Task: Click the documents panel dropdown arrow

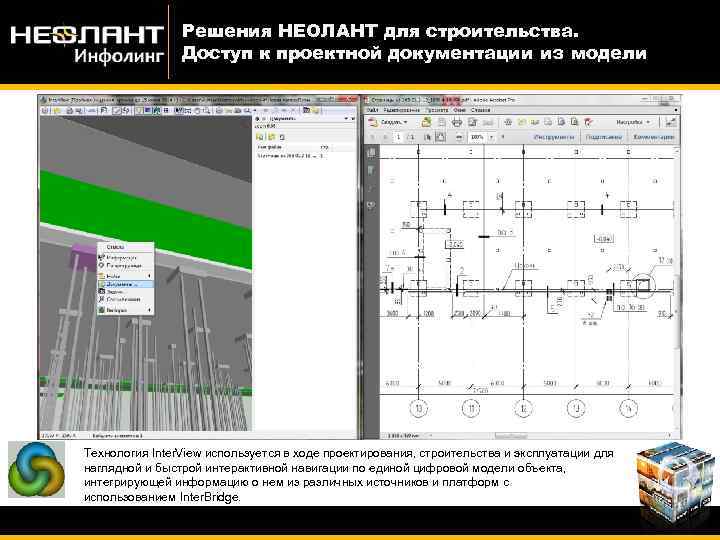Action: pyautogui.click(x=346, y=118)
